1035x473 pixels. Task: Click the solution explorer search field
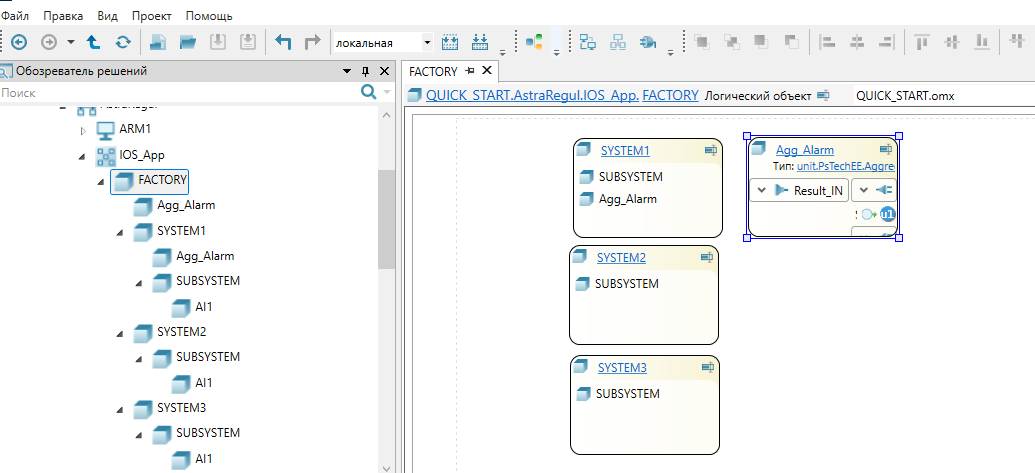click(175, 92)
